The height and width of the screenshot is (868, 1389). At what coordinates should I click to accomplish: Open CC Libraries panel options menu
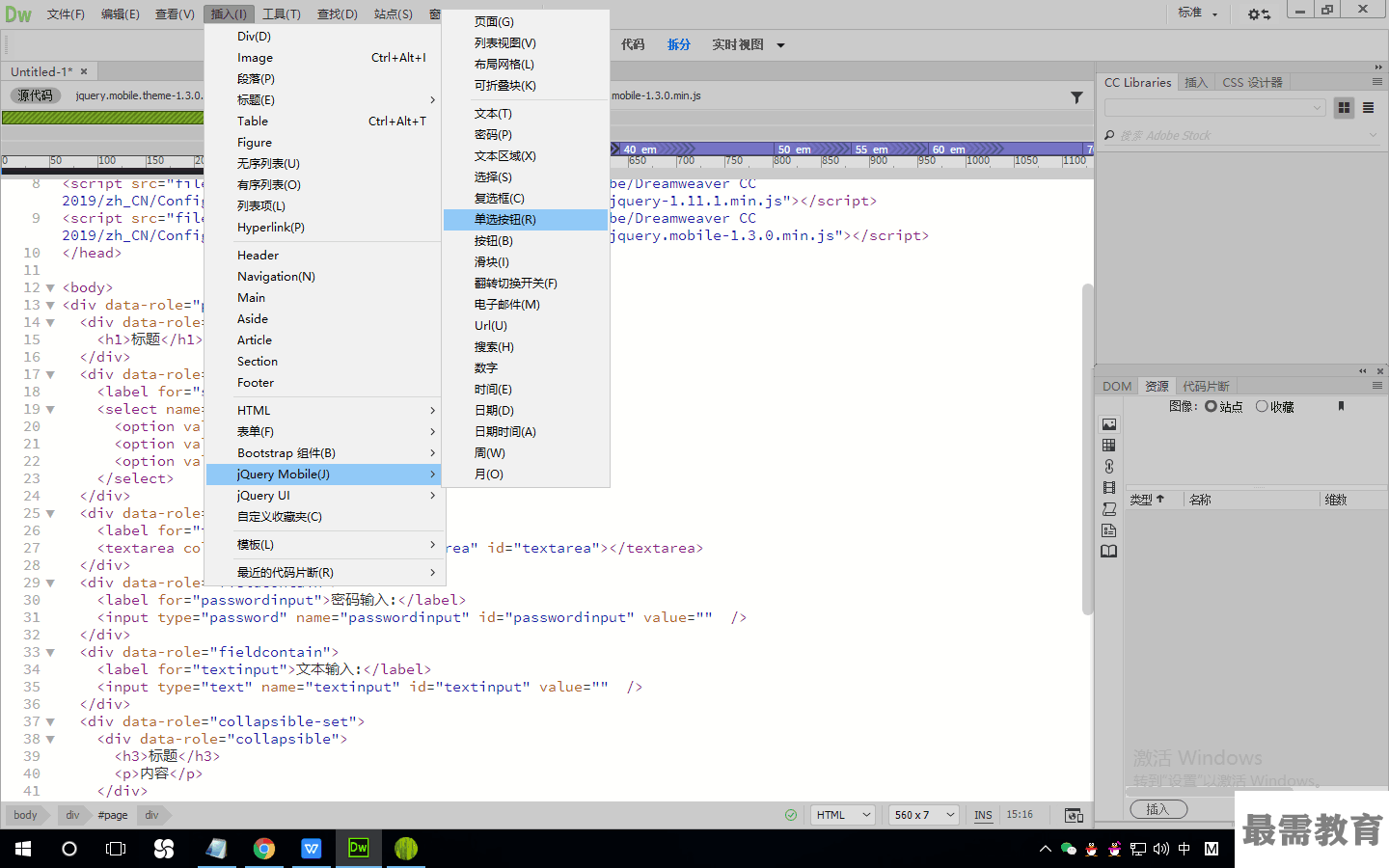[x=1377, y=82]
